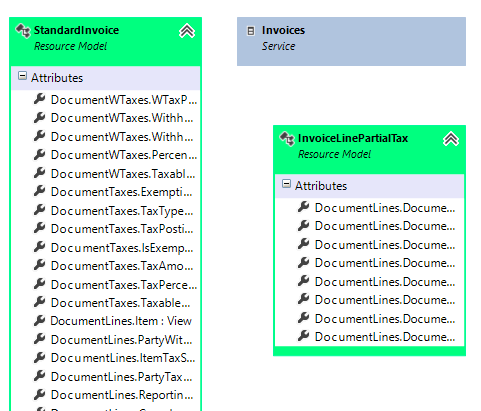The width and height of the screenshot is (481, 411).
Task: Click the 'Attributes' label in StandardInvoice
Action: (x=57, y=78)
